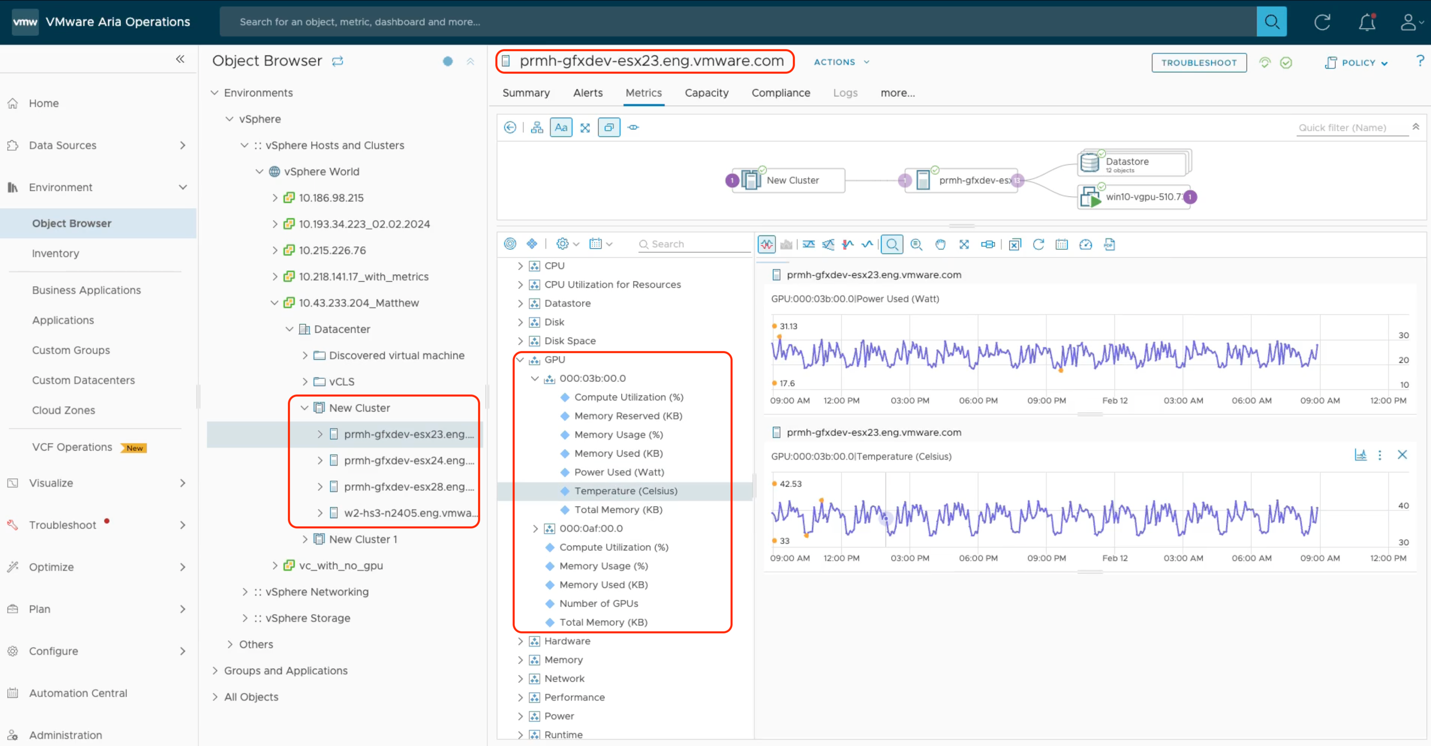
Task: Click the blue diamond metrics icon
Action: click(532, 244)
